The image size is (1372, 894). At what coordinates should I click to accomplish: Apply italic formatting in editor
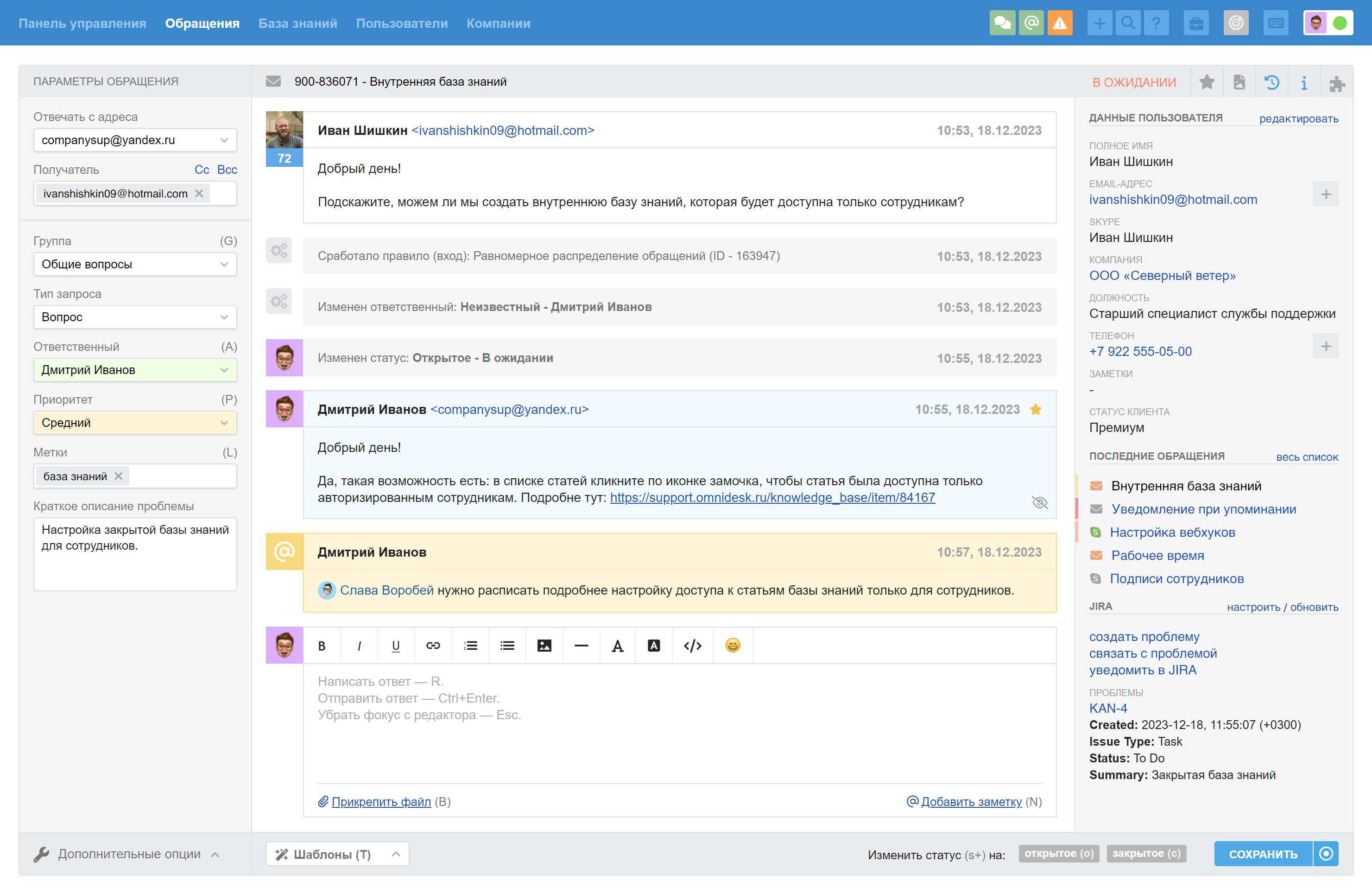pyautogui.click(x=359, y=646)
